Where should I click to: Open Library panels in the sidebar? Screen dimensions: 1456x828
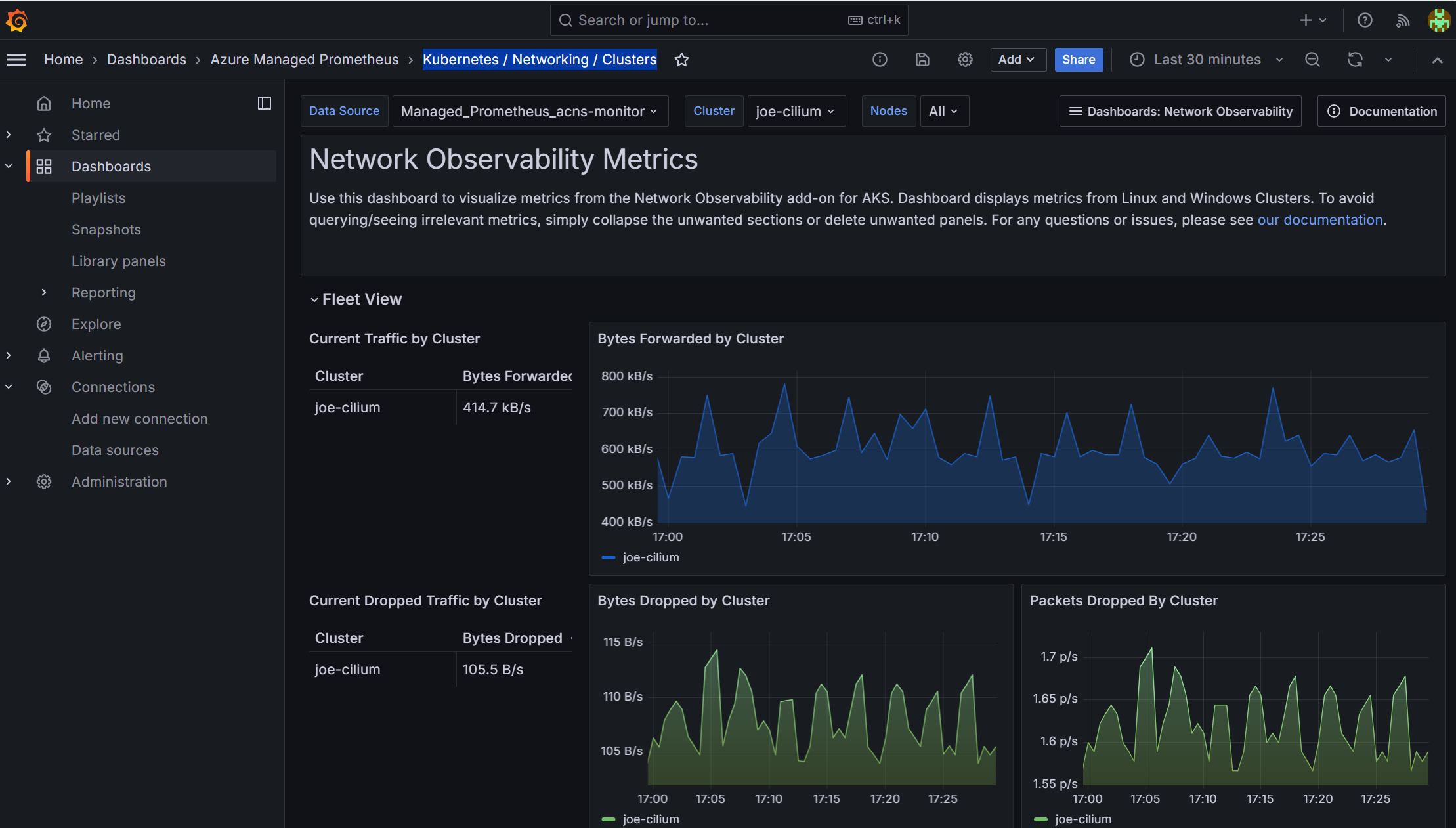click(119, 261)
